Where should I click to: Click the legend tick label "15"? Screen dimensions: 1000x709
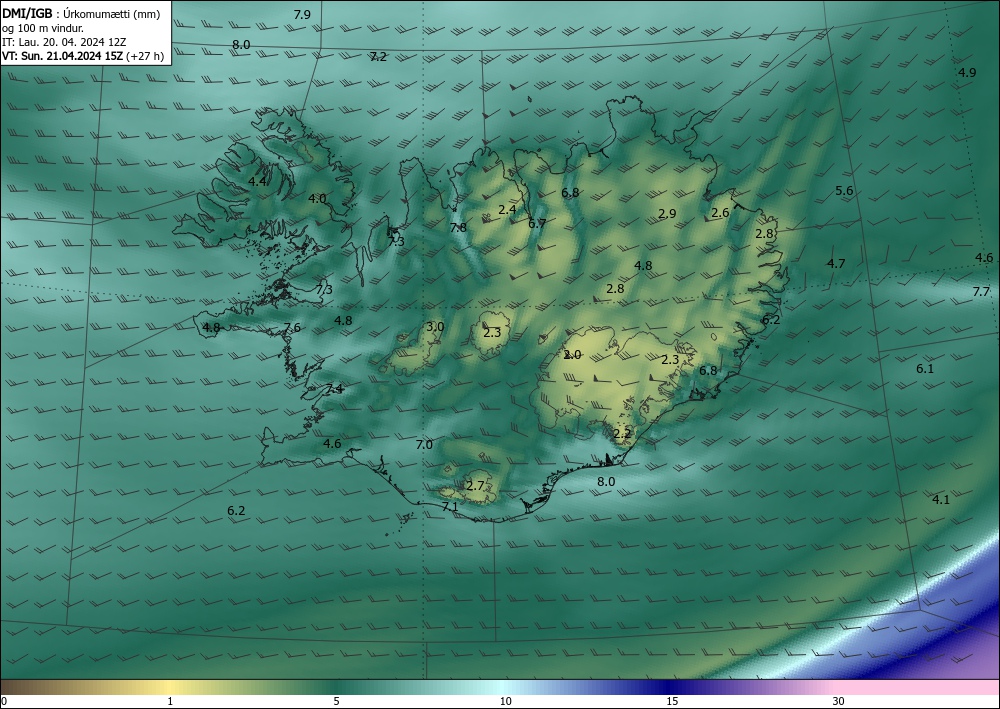point(672,701)
